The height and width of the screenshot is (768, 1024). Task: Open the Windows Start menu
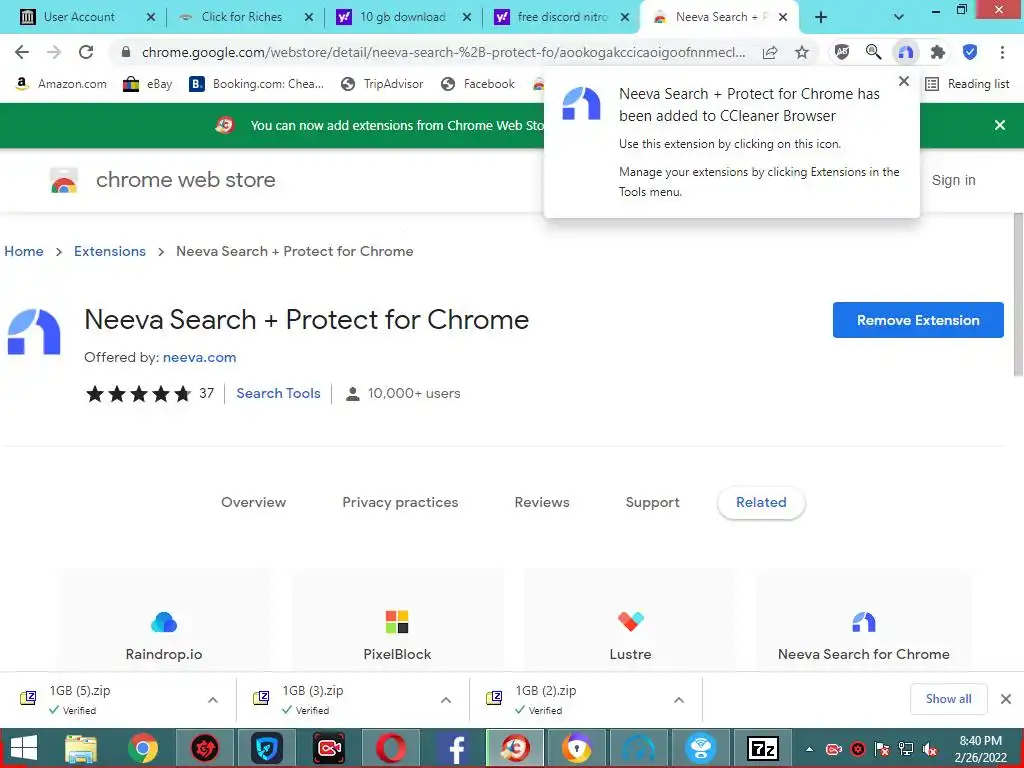[24, 748]
